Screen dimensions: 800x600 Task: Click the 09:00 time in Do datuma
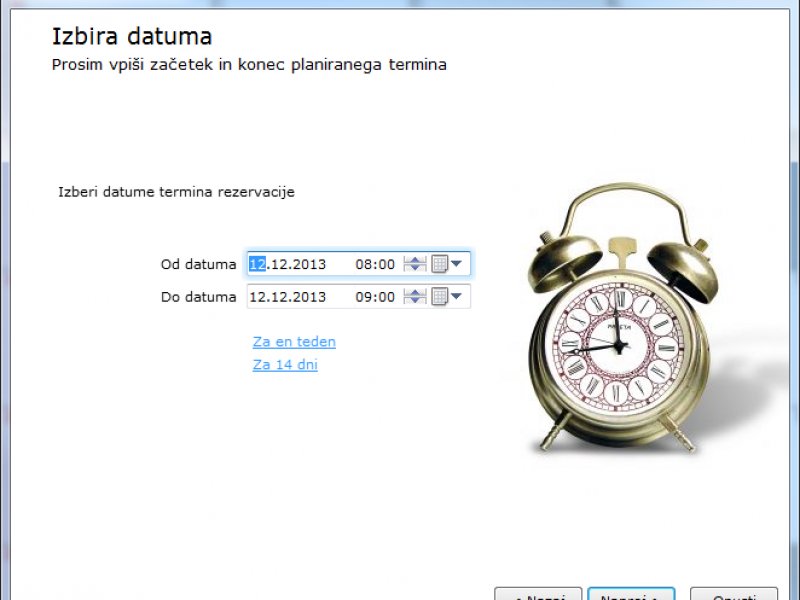375,297
